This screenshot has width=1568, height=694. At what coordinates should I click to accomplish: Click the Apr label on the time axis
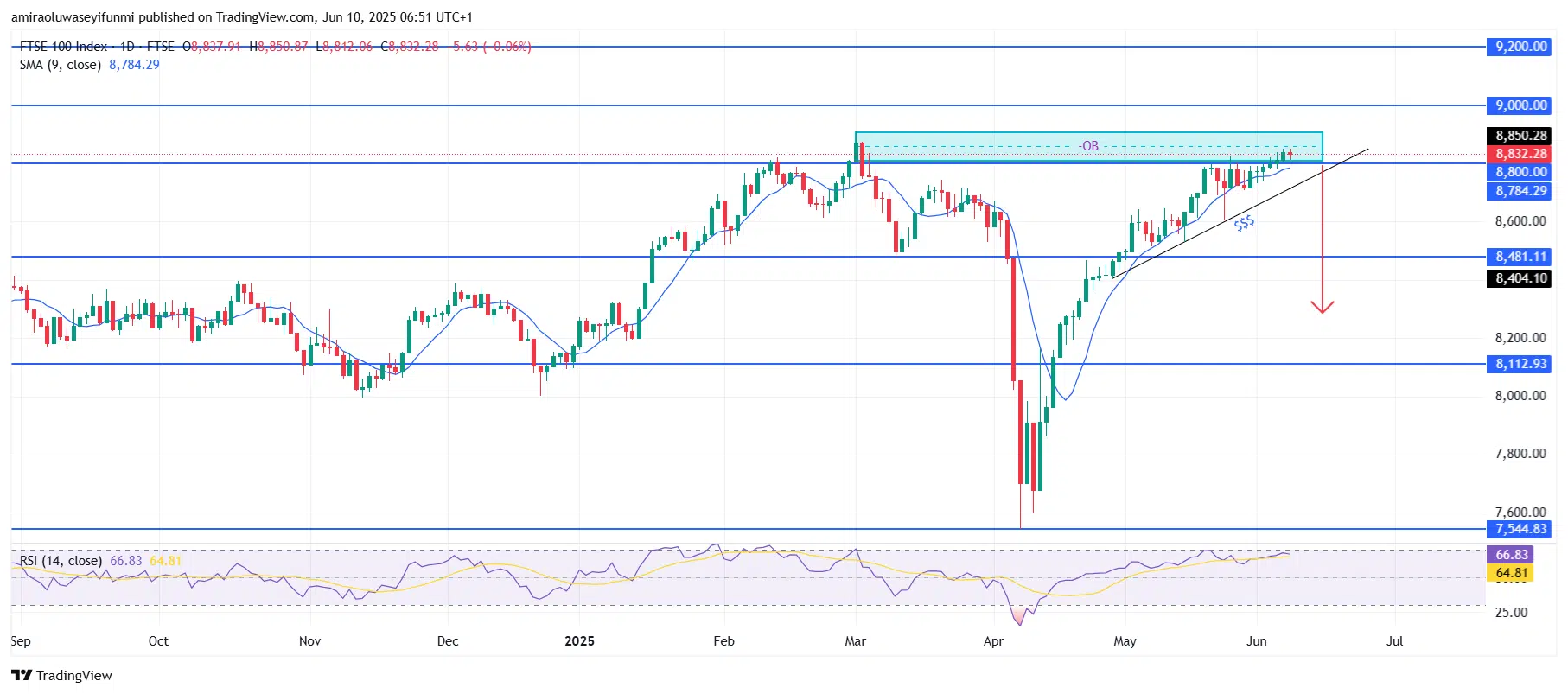tap(993, 641)
